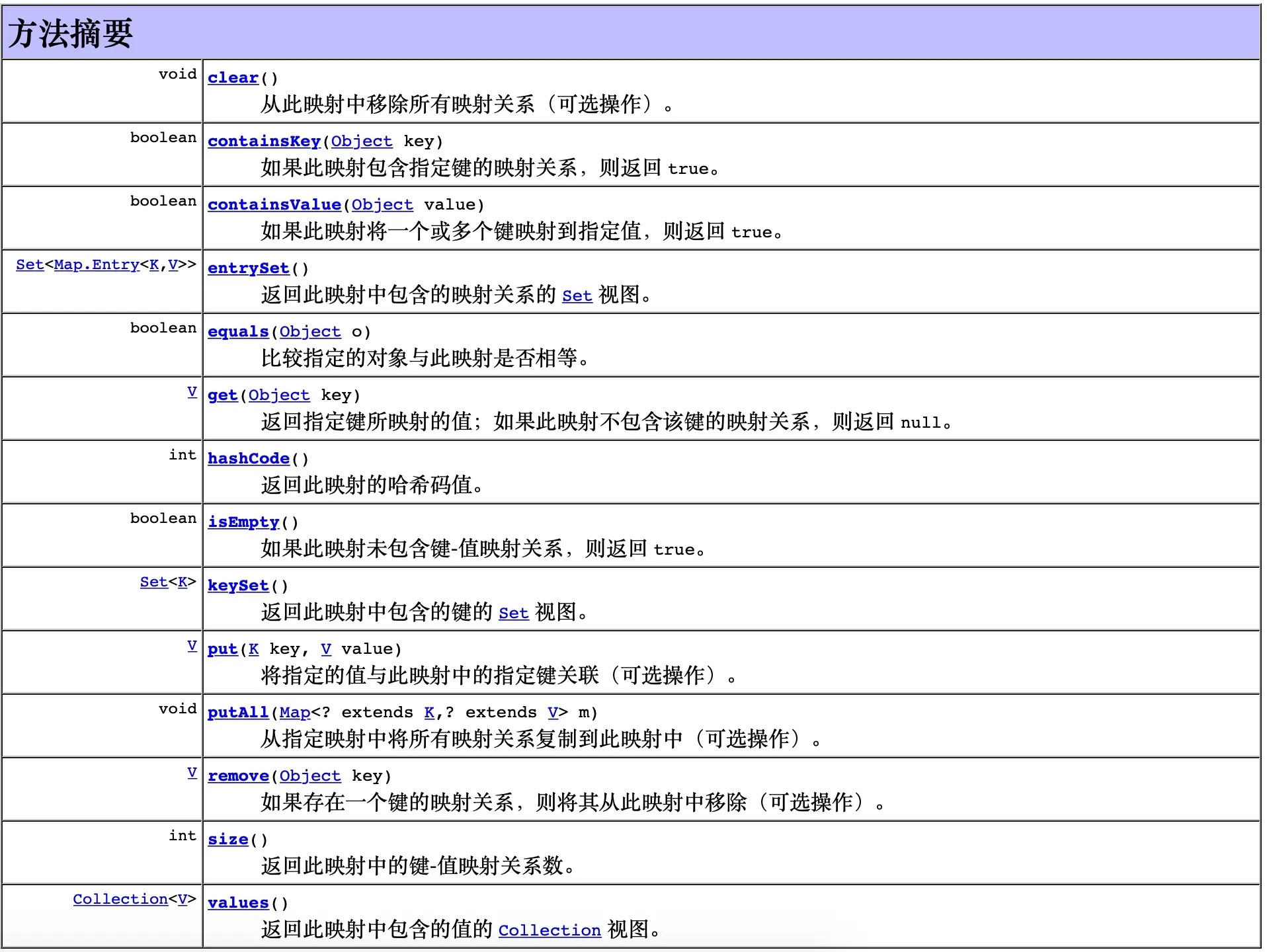Open the values method link
Image resolution: width=1267 pixels, height=952 pixels.
point(238,903)
